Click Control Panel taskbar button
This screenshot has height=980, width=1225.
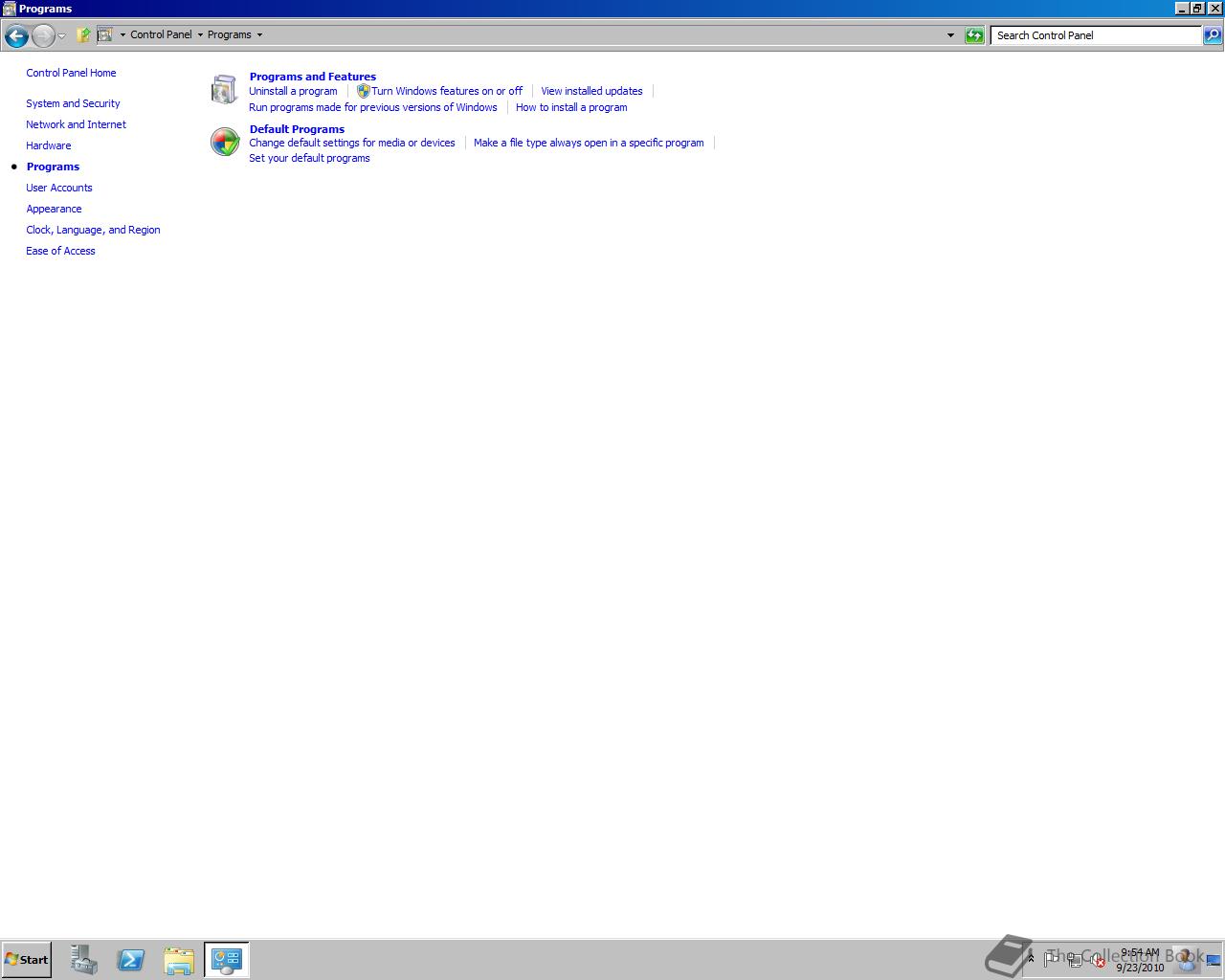tap(227, 960)
